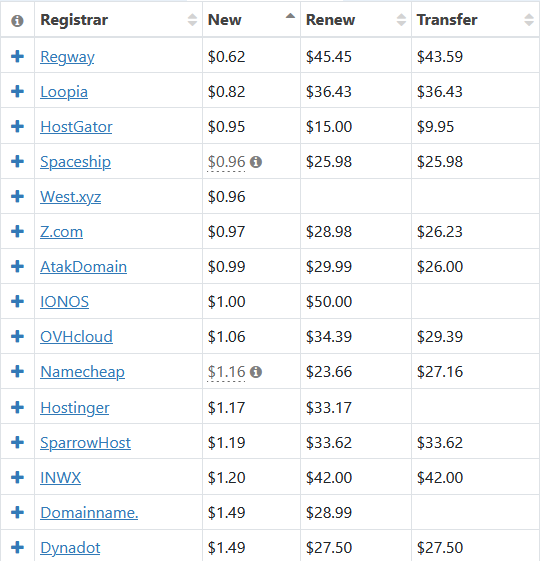Screen dimensions: 541x561
Task: Click info icon beside Namecheap $1.16 price
Action: coord(255,372)
